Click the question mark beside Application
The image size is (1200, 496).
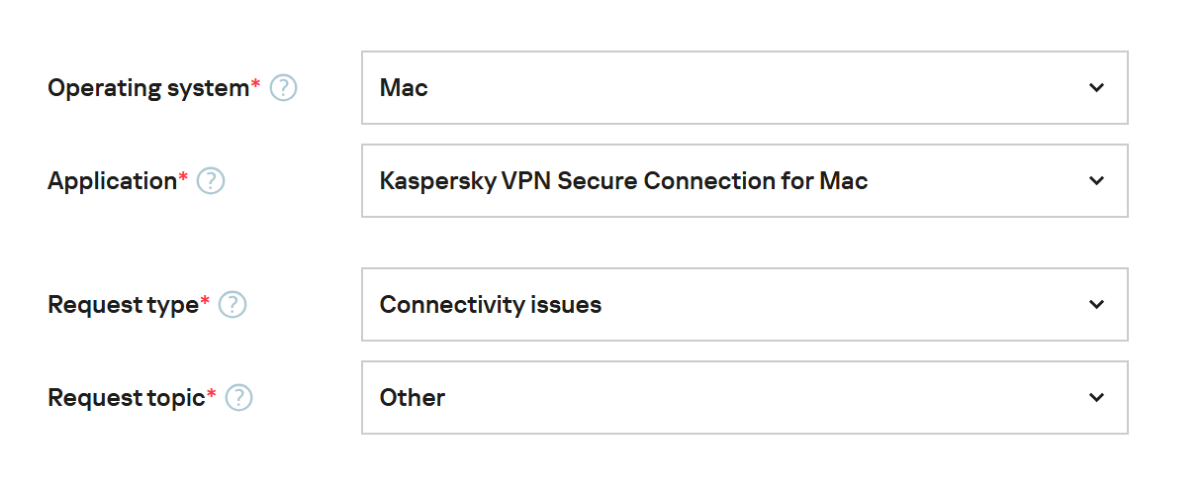pos(211,181)
